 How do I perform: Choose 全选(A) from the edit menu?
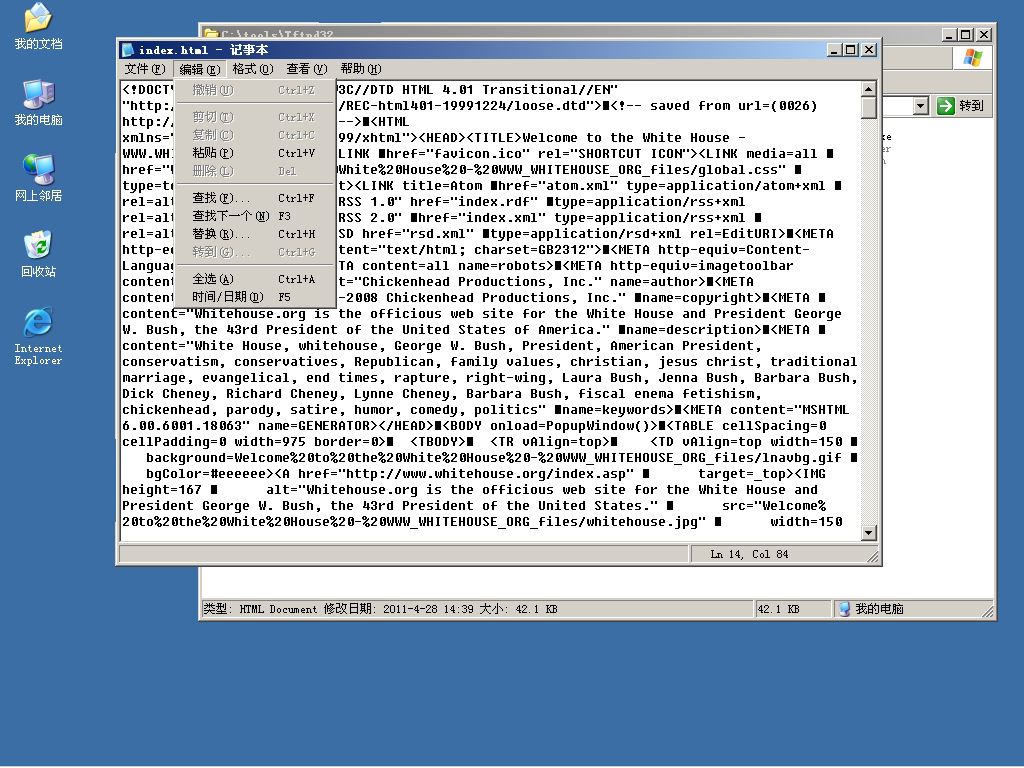pyautogui.click(x=255, y=279)
